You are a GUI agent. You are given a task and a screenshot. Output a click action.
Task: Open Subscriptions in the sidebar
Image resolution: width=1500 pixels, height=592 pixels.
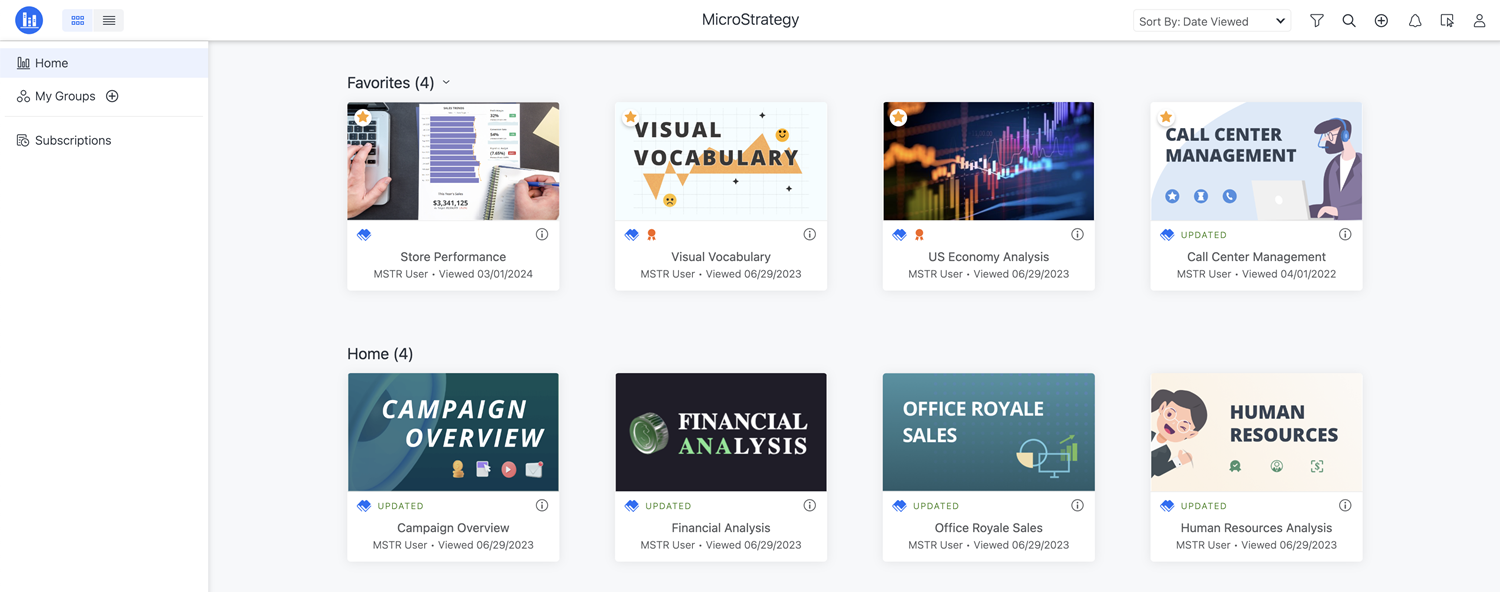[x=72, y=140]
